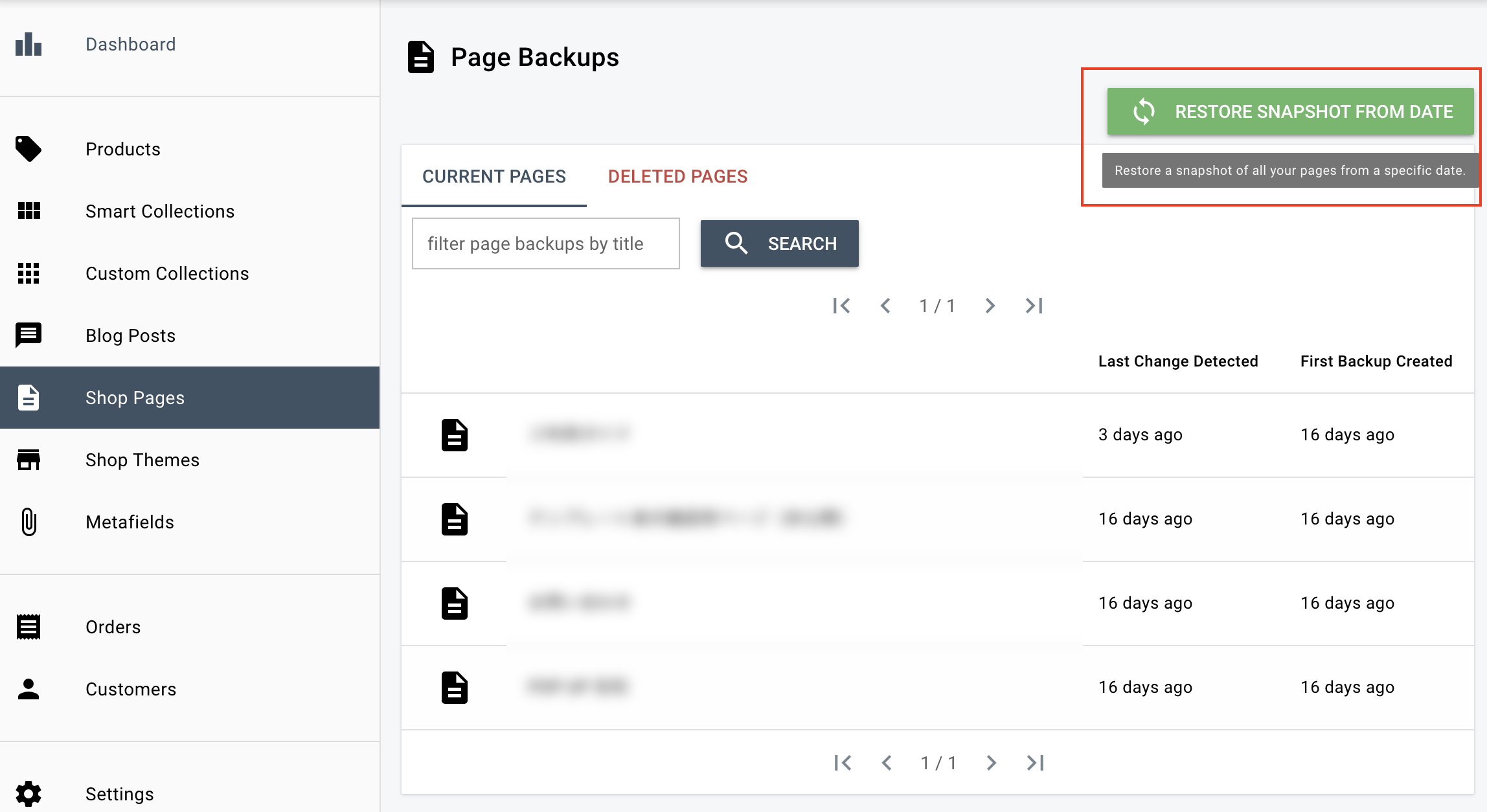1487x812 pixels.
Task: Click the Custom Collections grid icon
Action: 28,273
